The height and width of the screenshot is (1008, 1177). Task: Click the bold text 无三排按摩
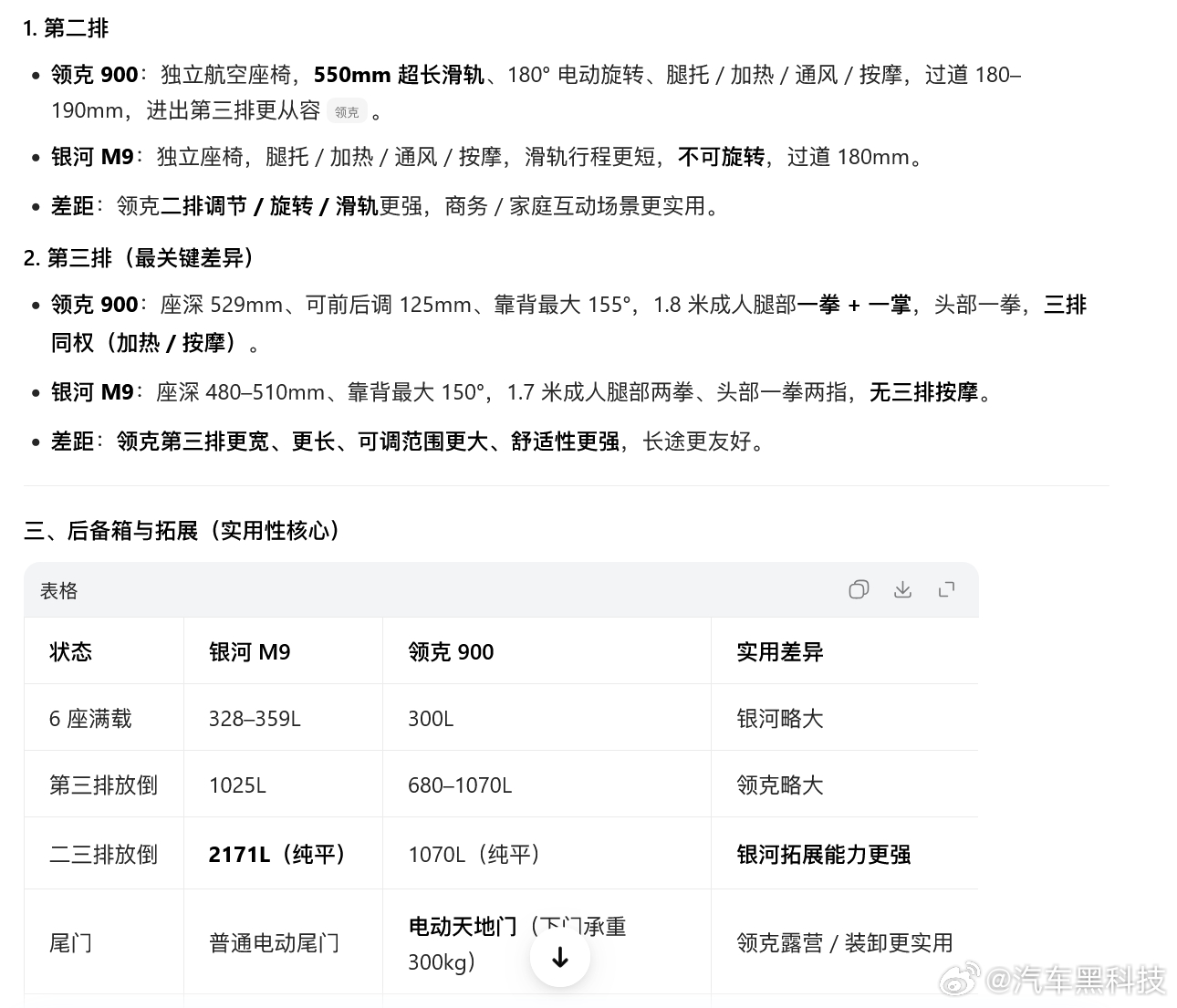point(924,392)
